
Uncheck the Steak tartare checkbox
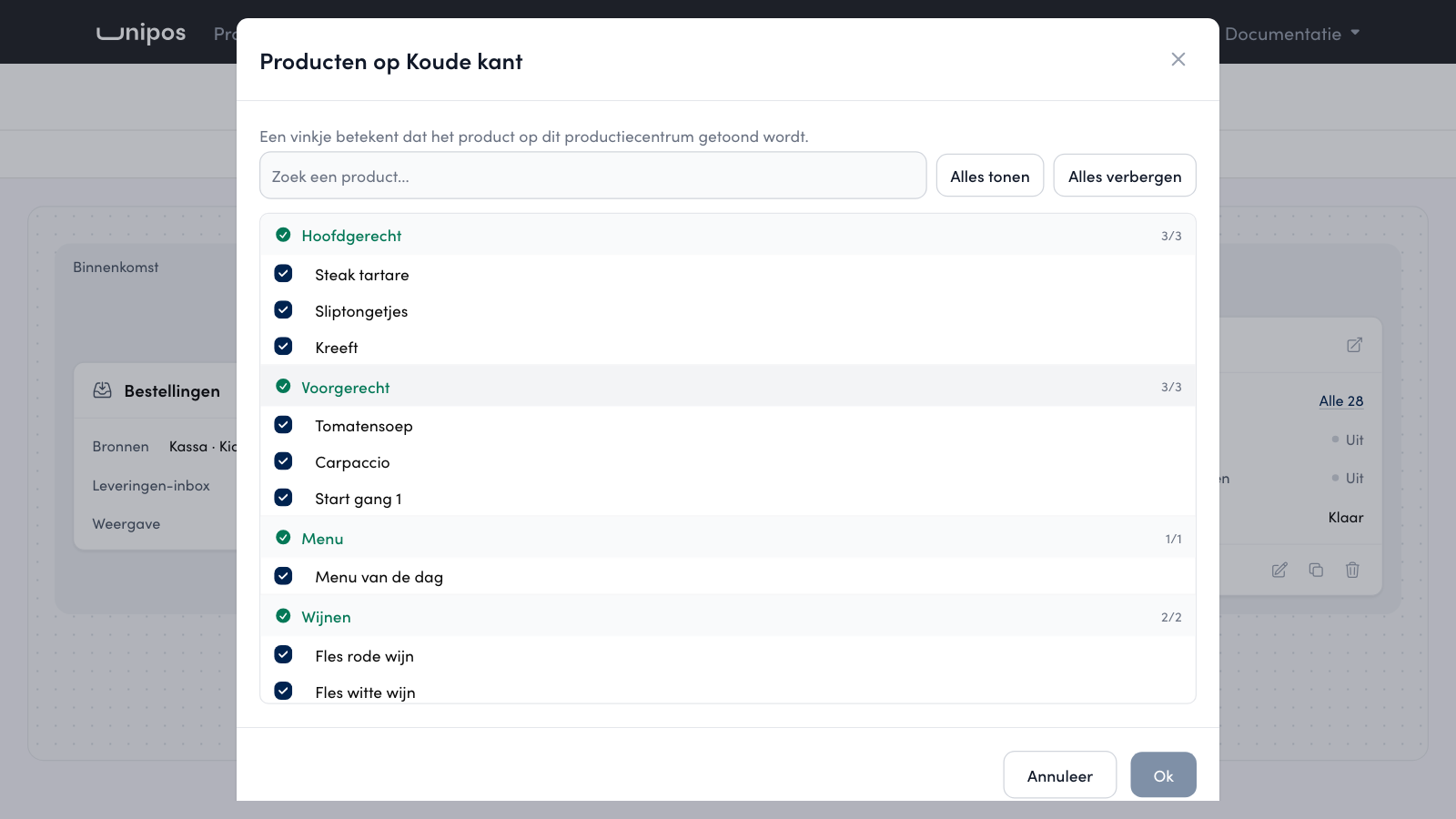(283, 273)
